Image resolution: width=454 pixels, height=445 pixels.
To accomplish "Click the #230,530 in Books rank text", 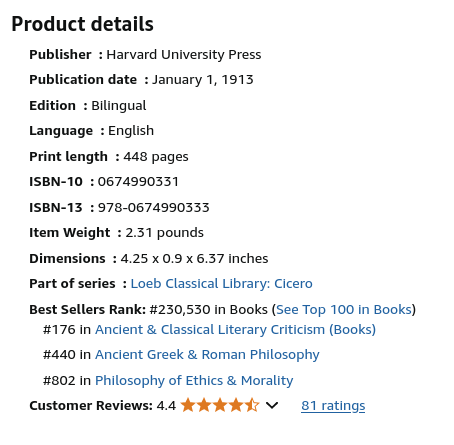I will [x=209, y=310].
